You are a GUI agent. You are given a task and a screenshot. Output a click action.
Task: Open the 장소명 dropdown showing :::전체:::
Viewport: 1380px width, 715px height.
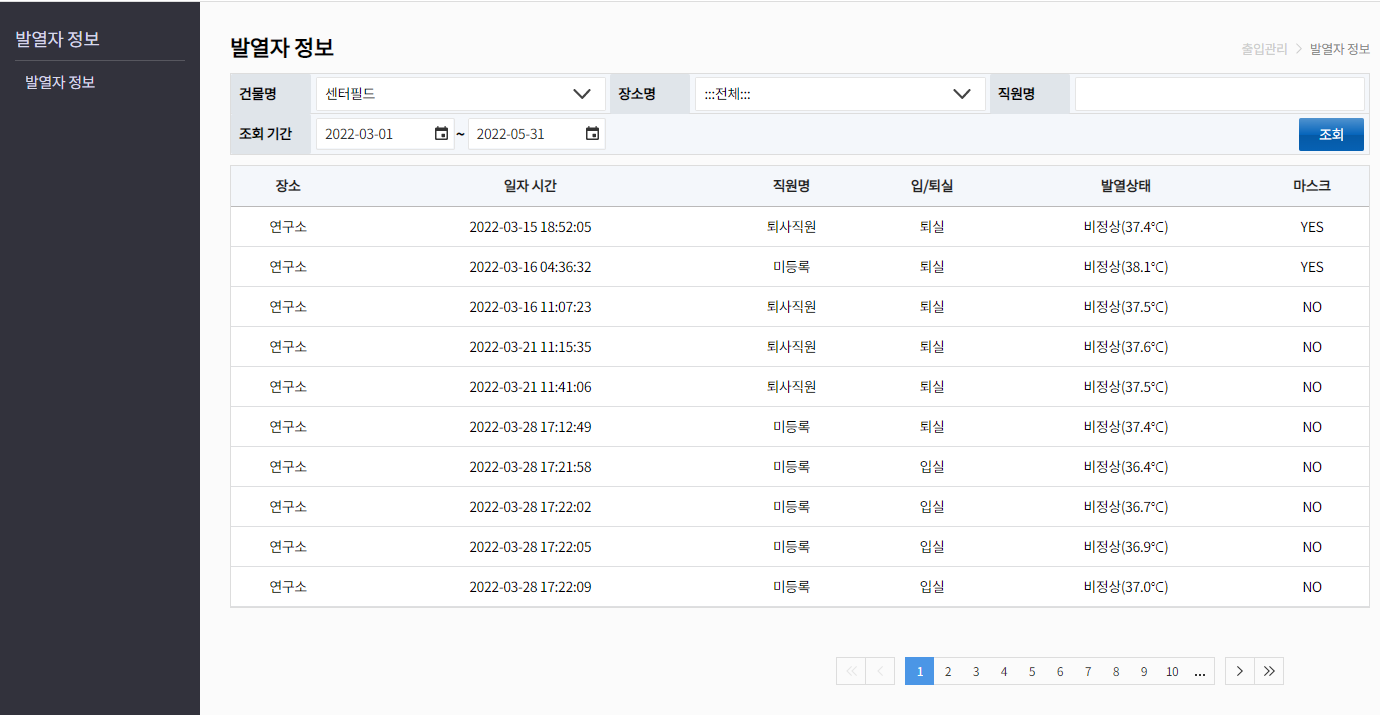[839, 94]
